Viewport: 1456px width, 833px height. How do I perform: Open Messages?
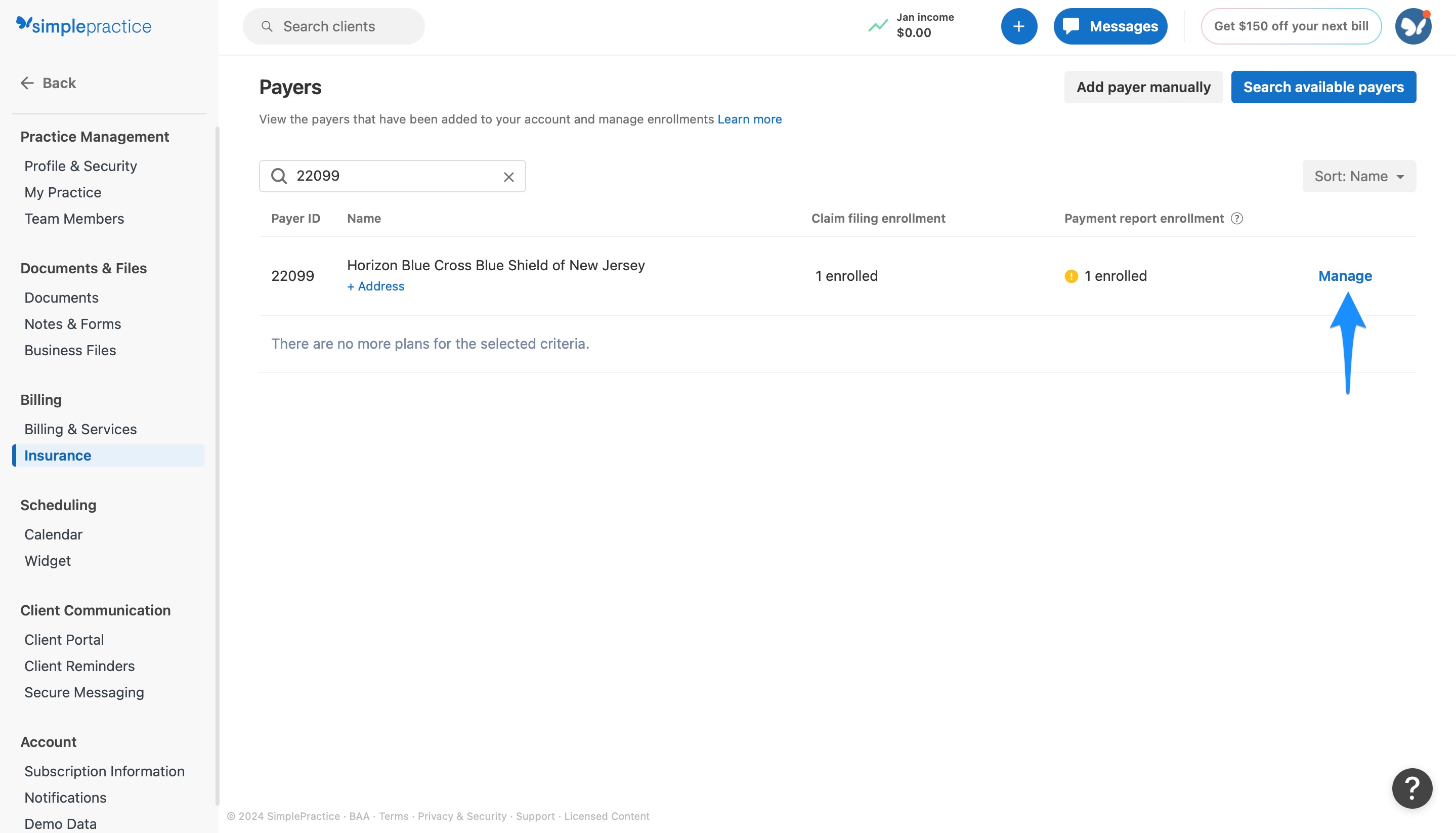click(x=1109, y=26)
